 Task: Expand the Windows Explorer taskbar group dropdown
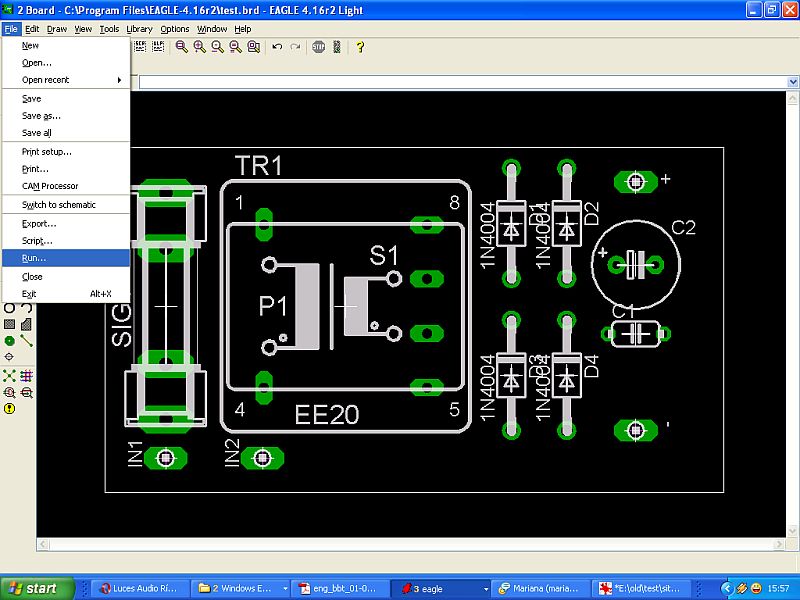tap(285, 589)
